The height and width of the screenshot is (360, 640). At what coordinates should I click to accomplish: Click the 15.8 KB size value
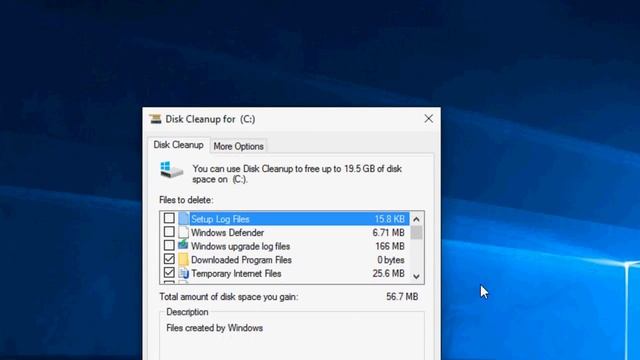pyautogui.click(x=389, y=219)
